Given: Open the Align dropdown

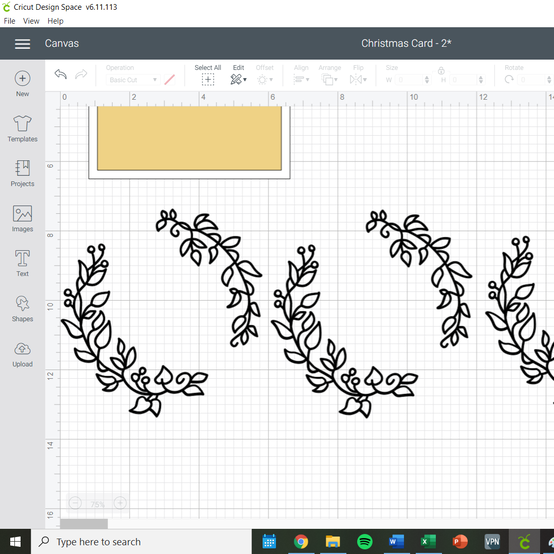Looking at the screenshot, I should [301, 79].
